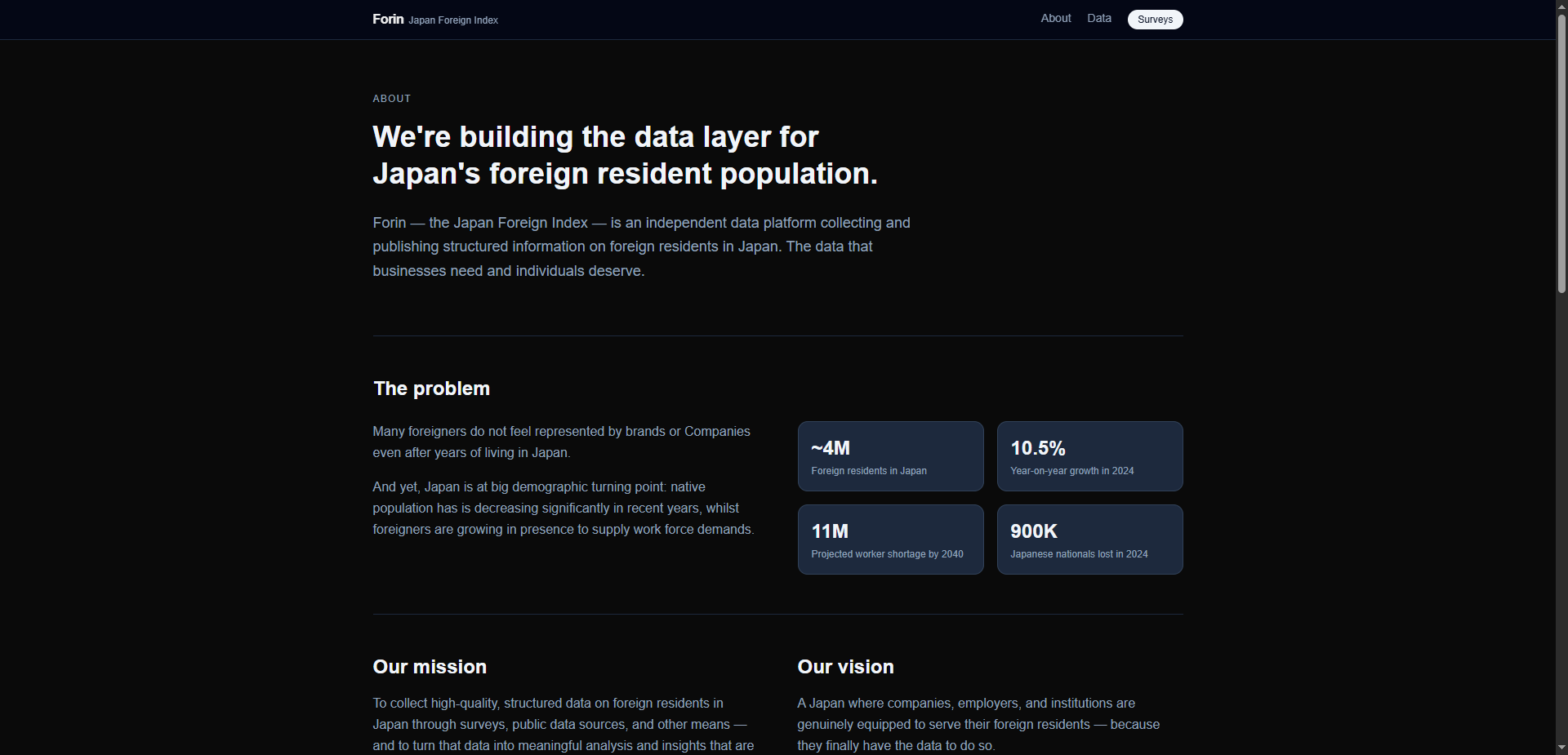Select the ~4M foreign residents card
This screenshot has height=755, width=1568.
[890, 456]
